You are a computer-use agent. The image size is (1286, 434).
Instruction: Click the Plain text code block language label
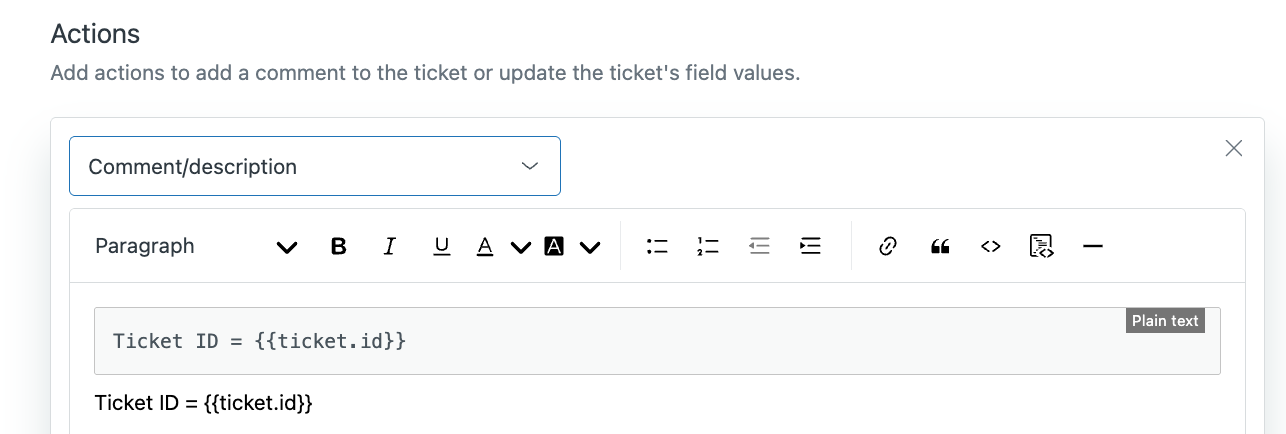(x=1165, y=321)
